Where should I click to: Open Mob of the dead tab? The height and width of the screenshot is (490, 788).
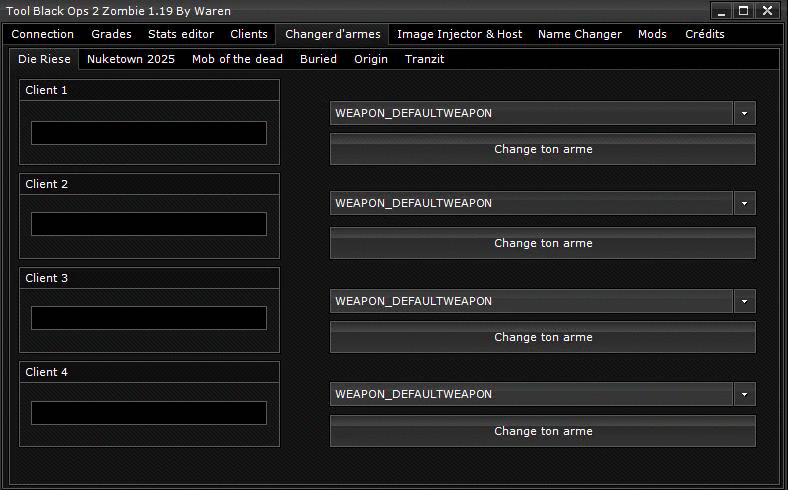click(x=237, y=59)
